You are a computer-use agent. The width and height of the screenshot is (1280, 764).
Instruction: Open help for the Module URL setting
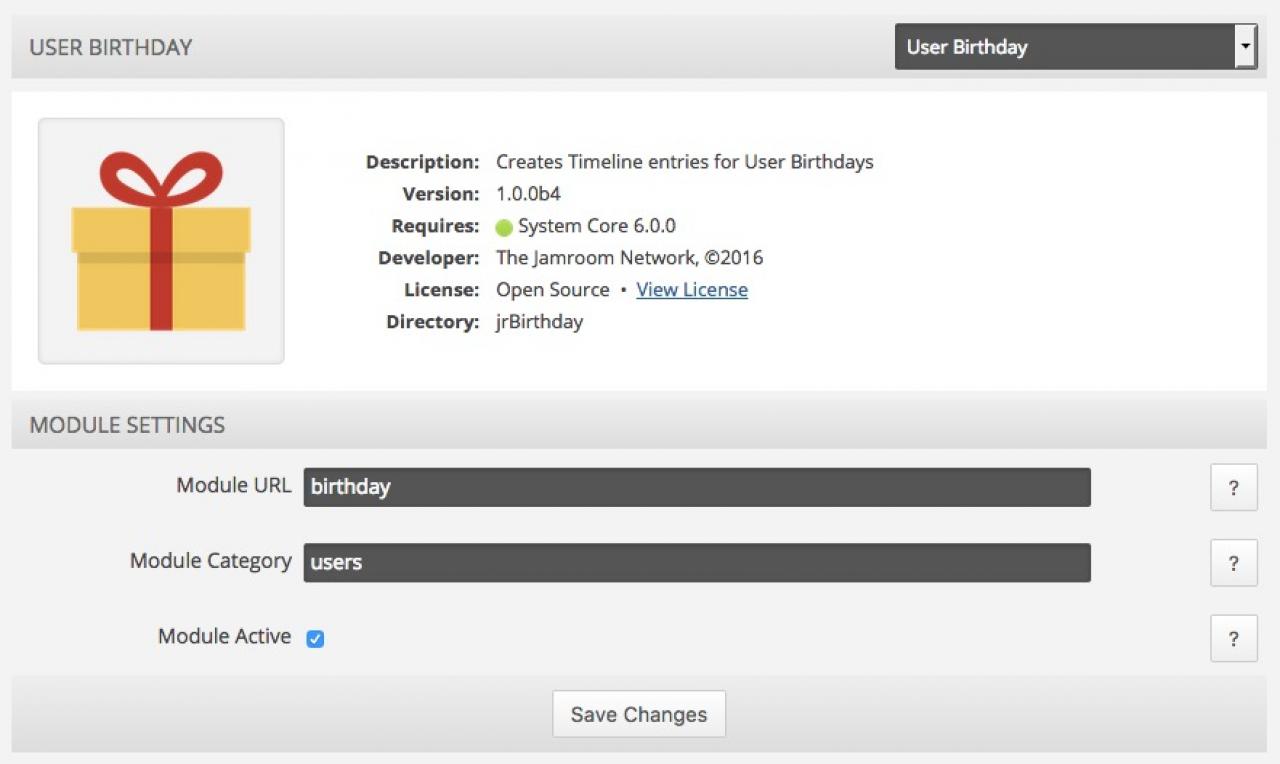click(x=1233, y=488)
